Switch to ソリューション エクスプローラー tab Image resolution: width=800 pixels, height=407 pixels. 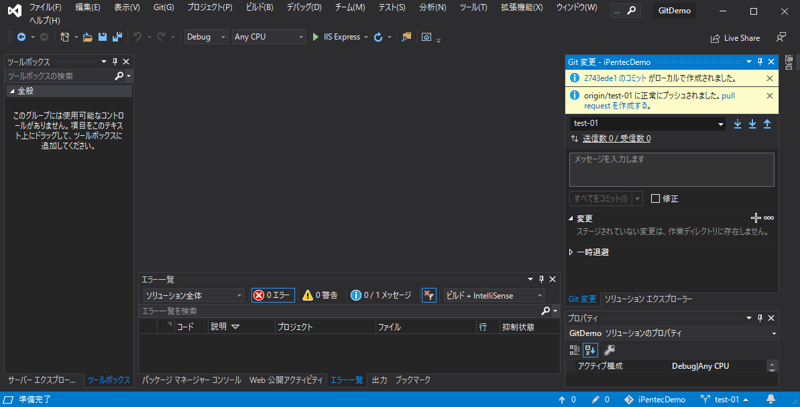pyautogui.click(x=648, y=299)
